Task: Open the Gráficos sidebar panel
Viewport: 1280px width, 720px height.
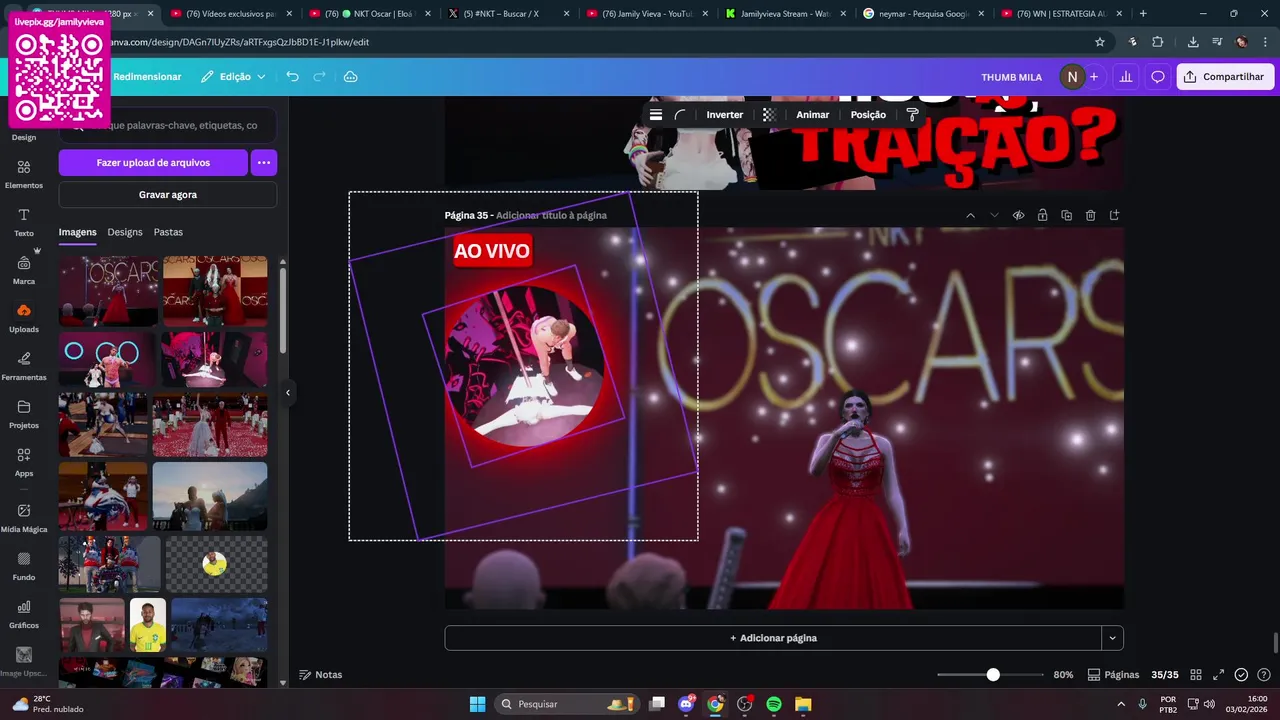Action: 24,614
